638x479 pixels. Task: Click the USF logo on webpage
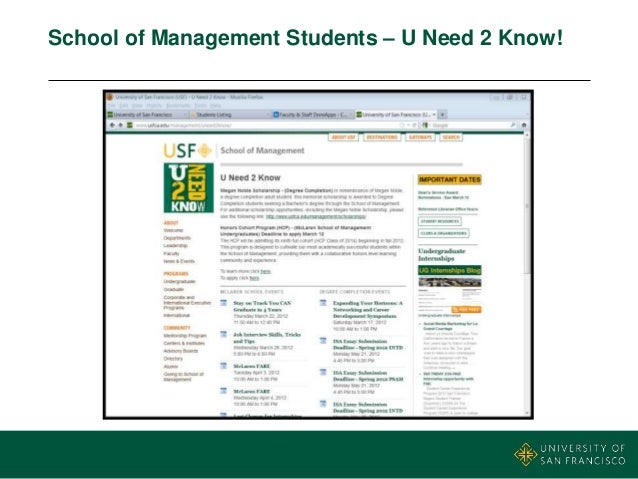tap(188, 151)
